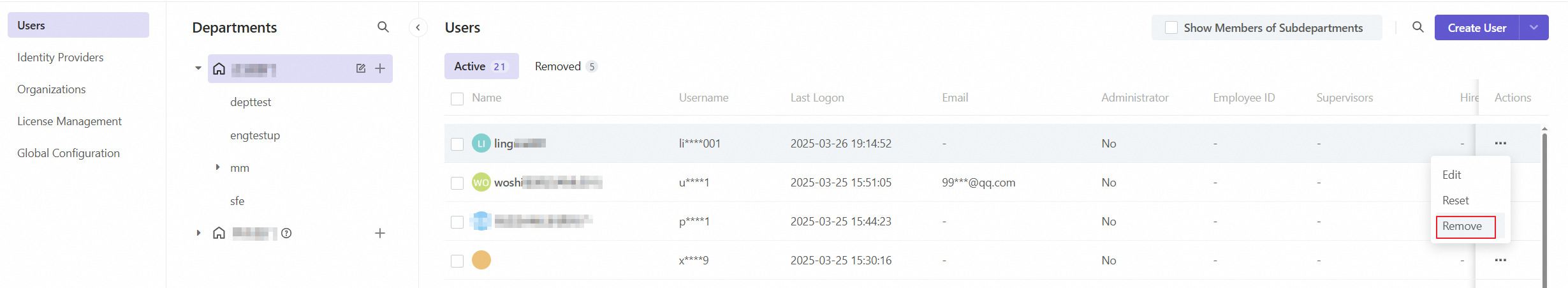Select the checkbox for user u****1
Screen dimensions: 1568x288
point(457,183)
